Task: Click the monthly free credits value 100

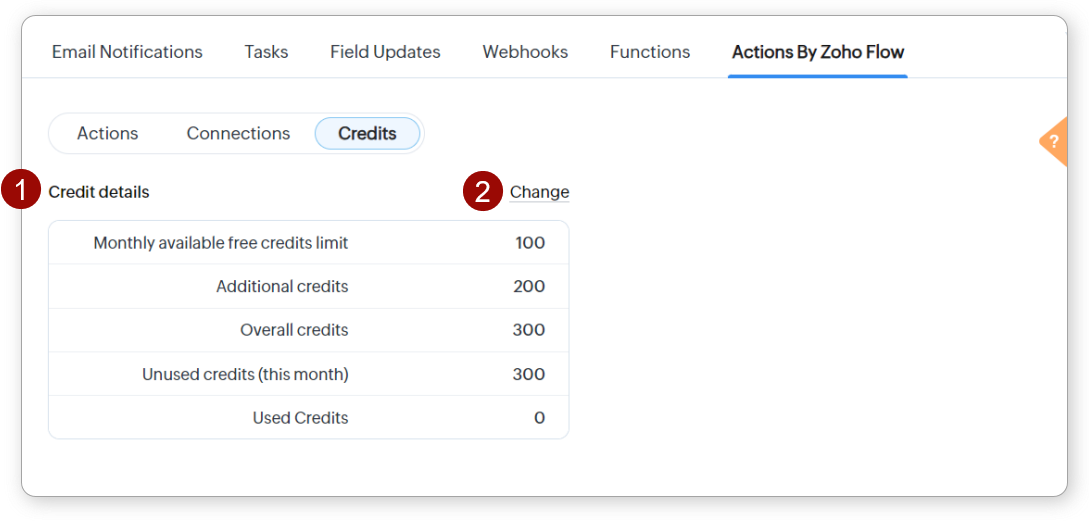Action: coord(529,243)
